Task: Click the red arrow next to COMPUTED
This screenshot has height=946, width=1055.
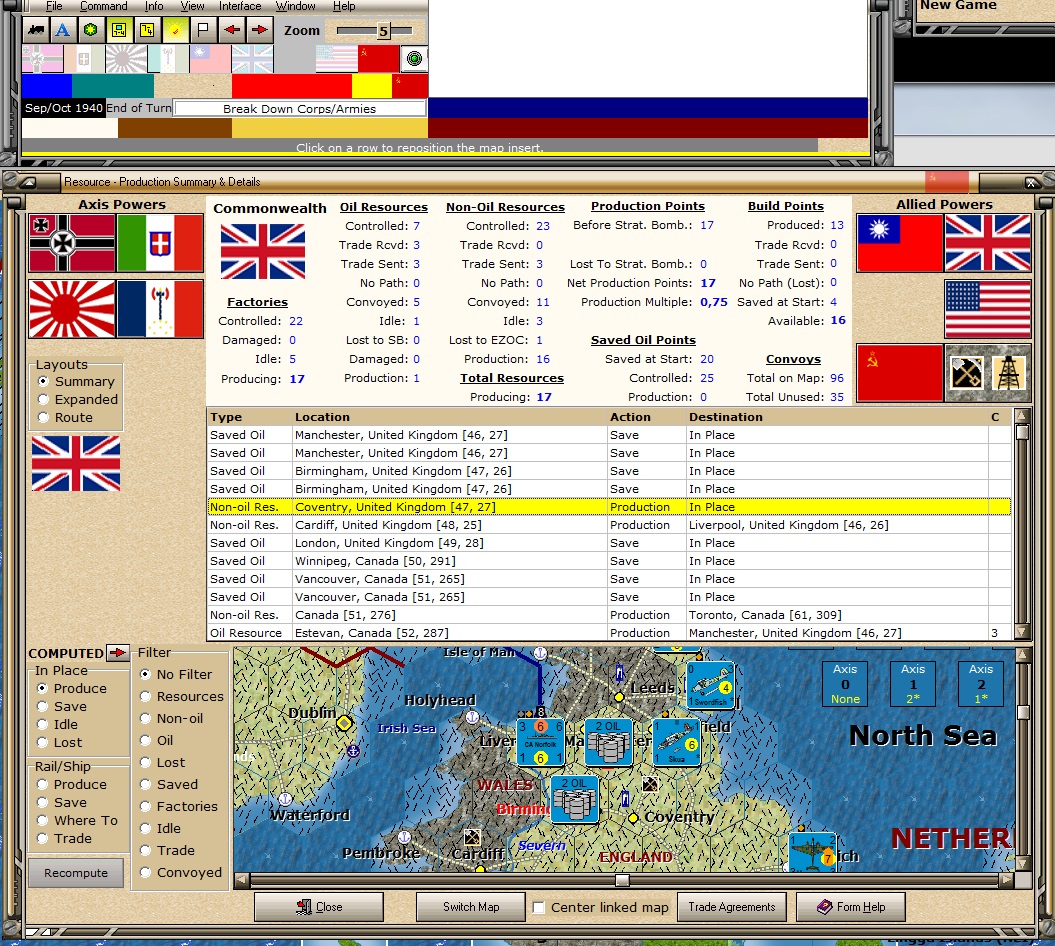Action: (118, 653)
